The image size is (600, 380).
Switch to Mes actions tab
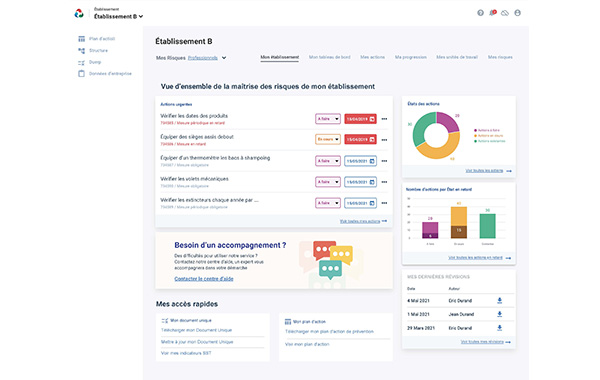coord(372,57)
